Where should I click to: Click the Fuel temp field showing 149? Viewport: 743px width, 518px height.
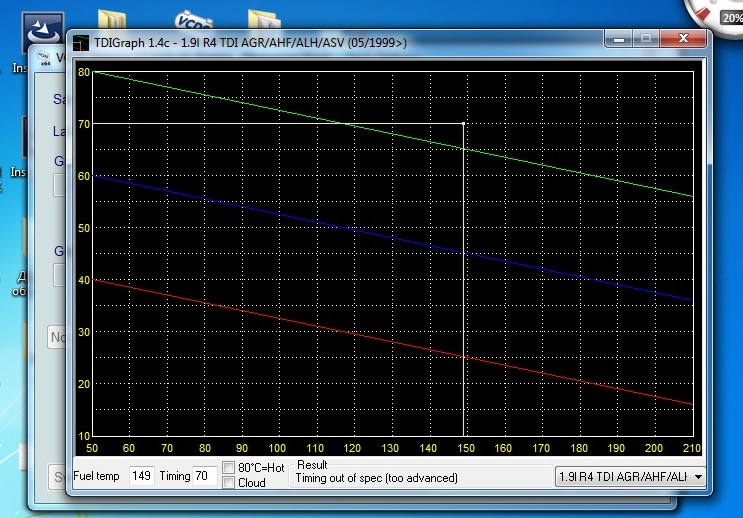[141, 476]
